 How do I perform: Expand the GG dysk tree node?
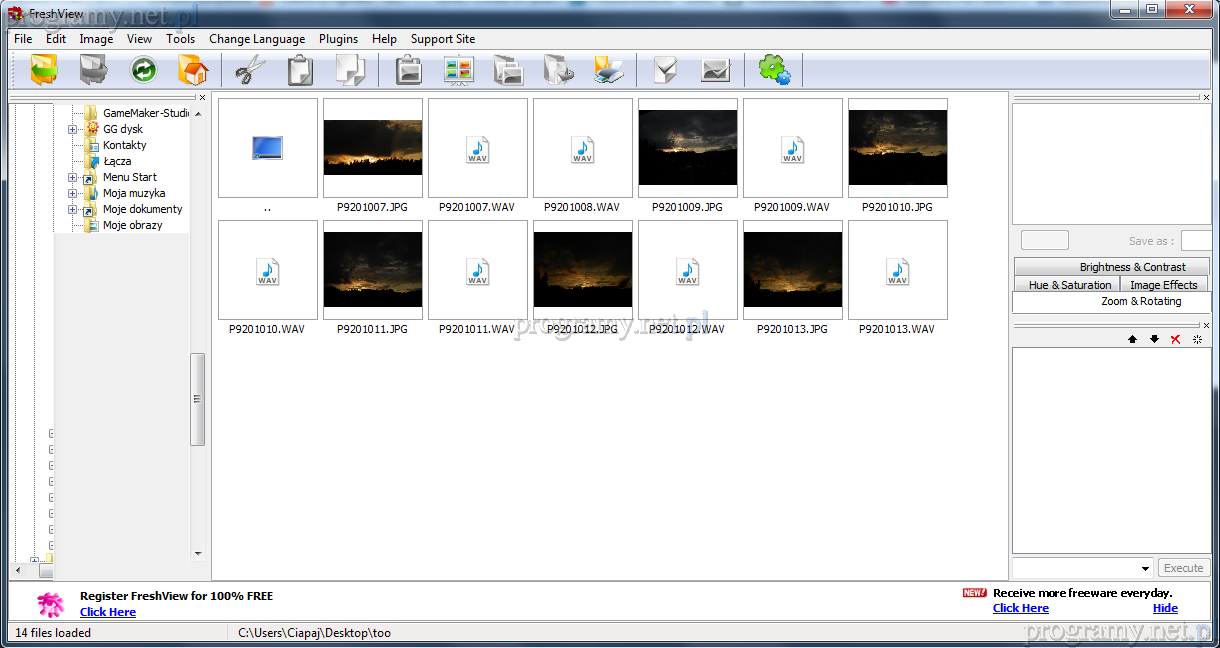point(73,129)
